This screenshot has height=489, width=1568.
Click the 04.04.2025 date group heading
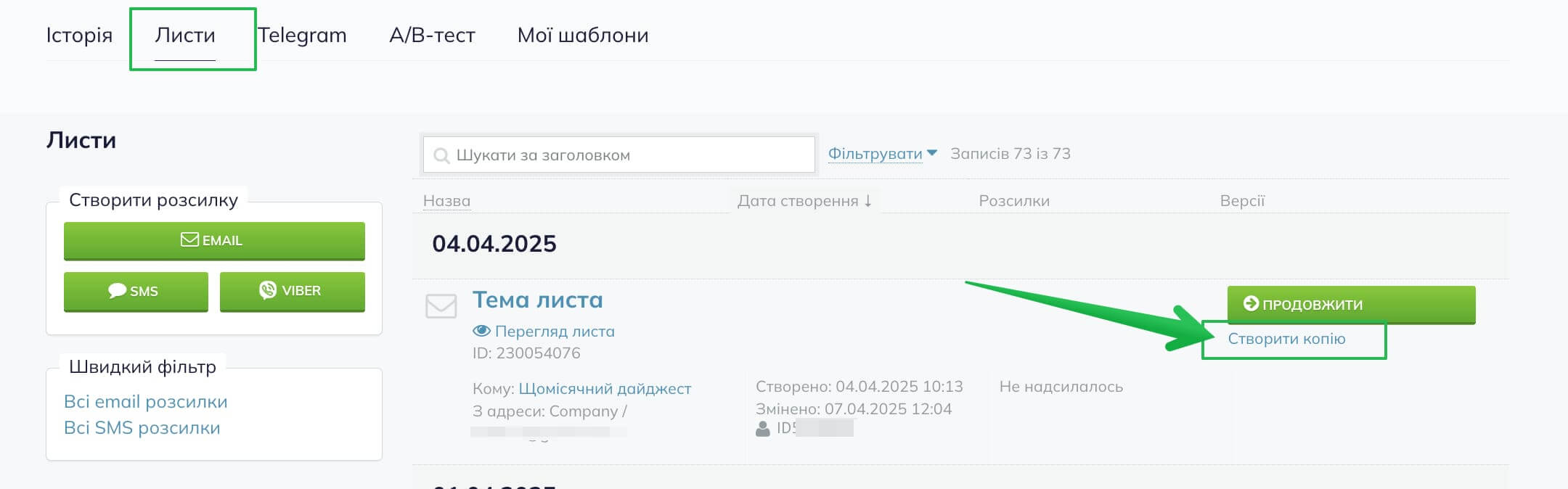pos(494,244)
